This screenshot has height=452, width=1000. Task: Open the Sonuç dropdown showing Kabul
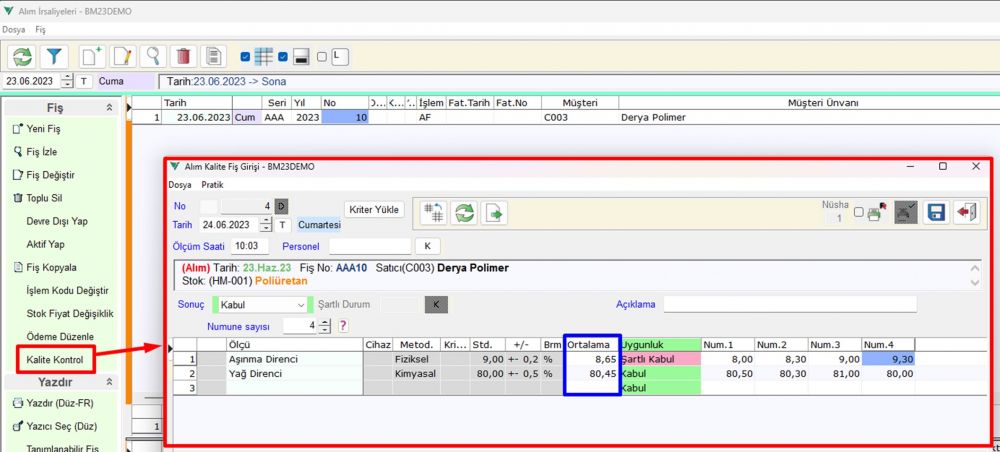tap(262, 304)
